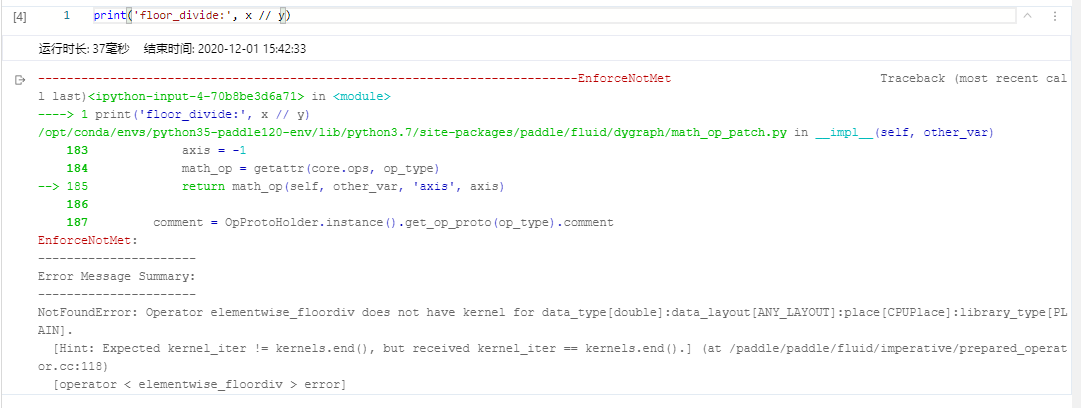
Task: Click the ipython-input-4-70b8be3d6a71 reference
Action: pos(196,96)
